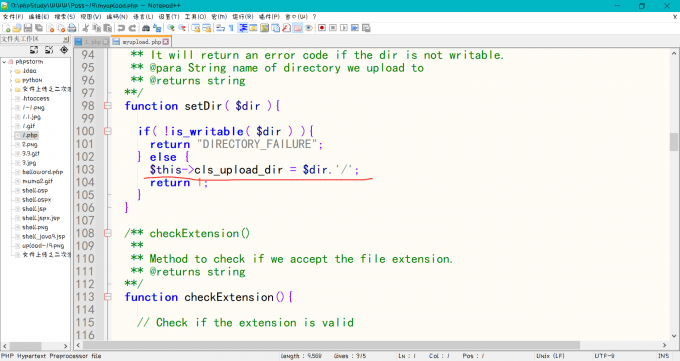The width and height of the screenshot is (680, 361).
Task: Open the Replace toolbar icon
Action: point(157,28)
